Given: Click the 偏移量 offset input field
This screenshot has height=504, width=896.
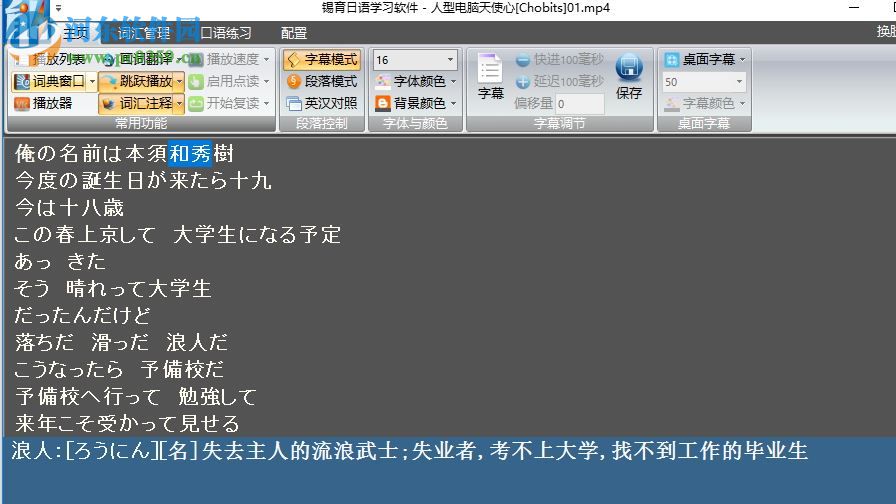Looking at the screenshot, I should click(x=579, y=103).
